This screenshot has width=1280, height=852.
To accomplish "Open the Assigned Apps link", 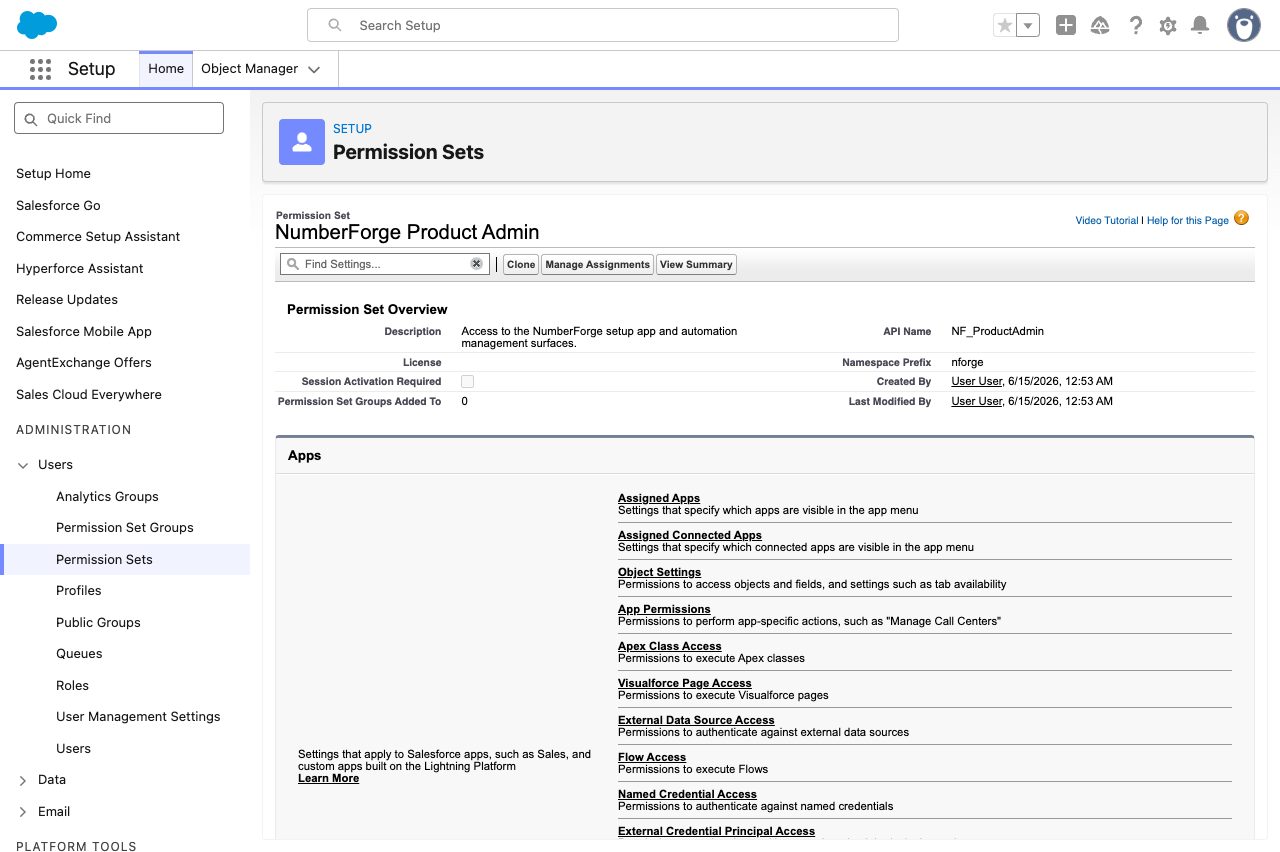I will coord(659,498).
